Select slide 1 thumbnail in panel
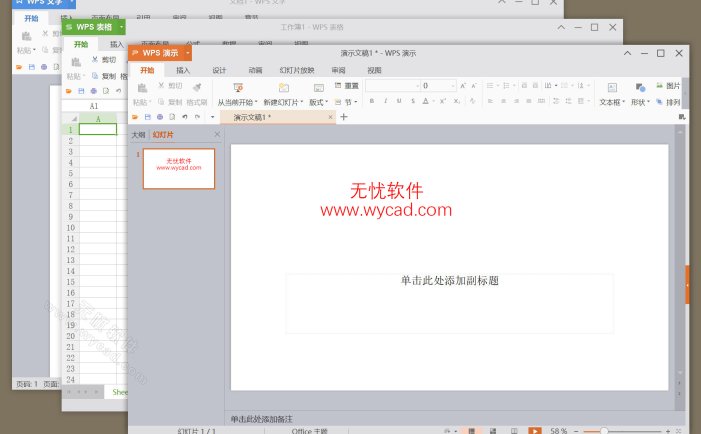The image size is (701, 434). coord(179,169)
